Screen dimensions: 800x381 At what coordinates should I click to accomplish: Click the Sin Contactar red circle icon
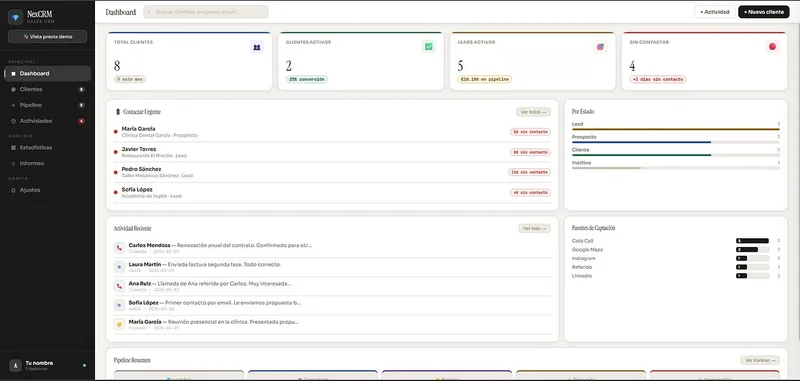pos(772,47)
